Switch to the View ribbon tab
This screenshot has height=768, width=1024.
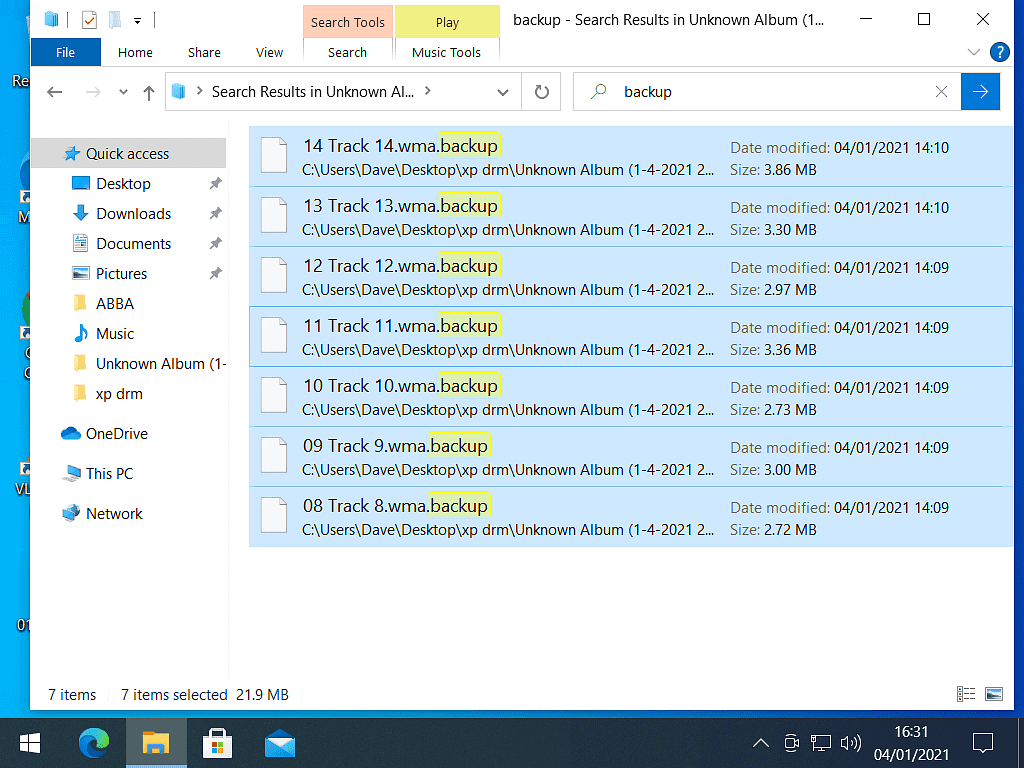(x=268, y=52)
